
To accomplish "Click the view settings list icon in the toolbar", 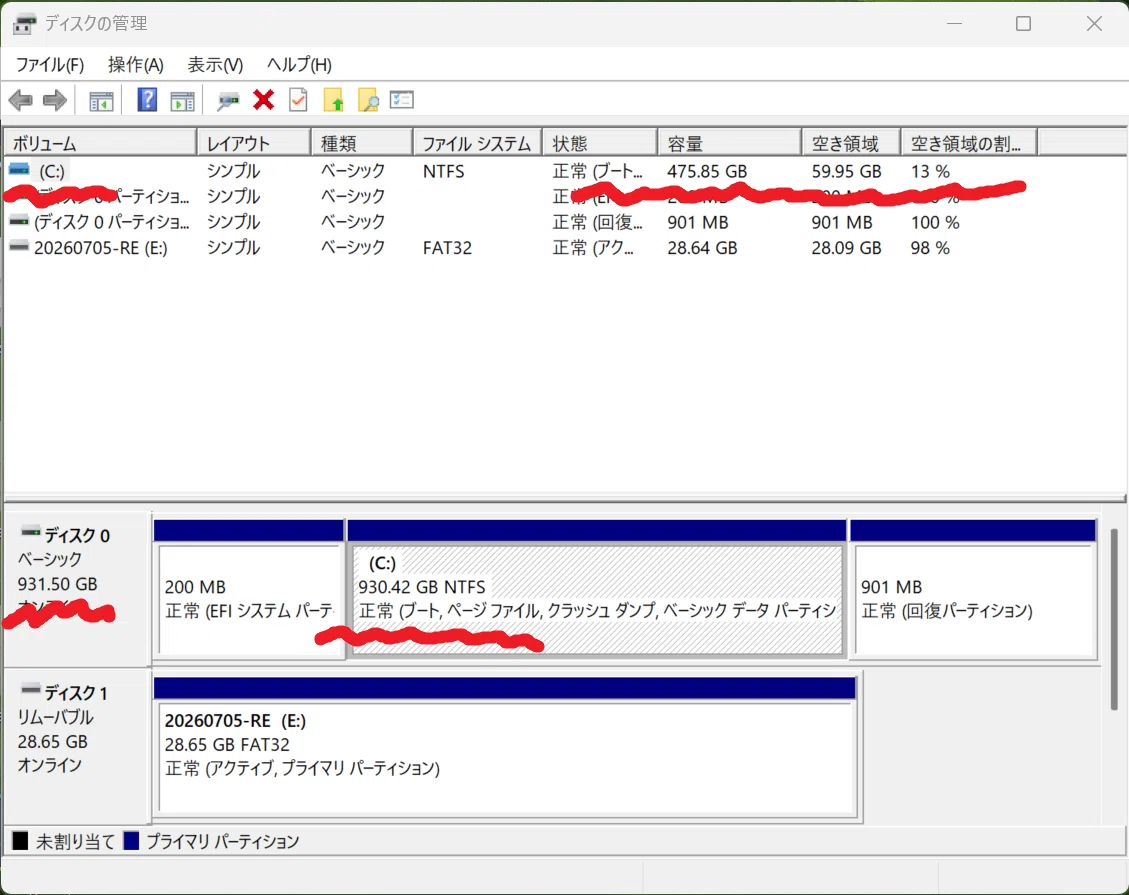I will 402,99.
